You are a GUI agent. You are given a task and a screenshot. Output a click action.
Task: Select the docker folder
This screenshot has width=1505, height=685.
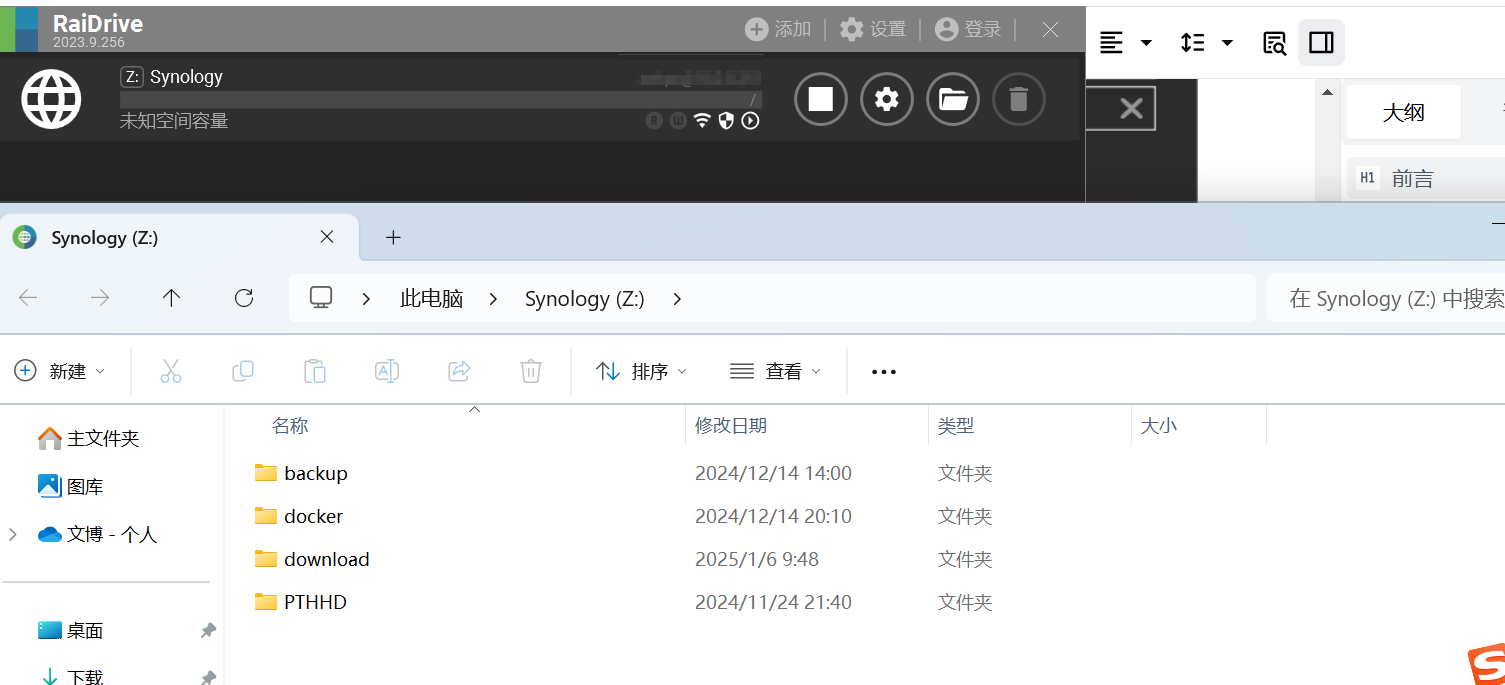313,516
